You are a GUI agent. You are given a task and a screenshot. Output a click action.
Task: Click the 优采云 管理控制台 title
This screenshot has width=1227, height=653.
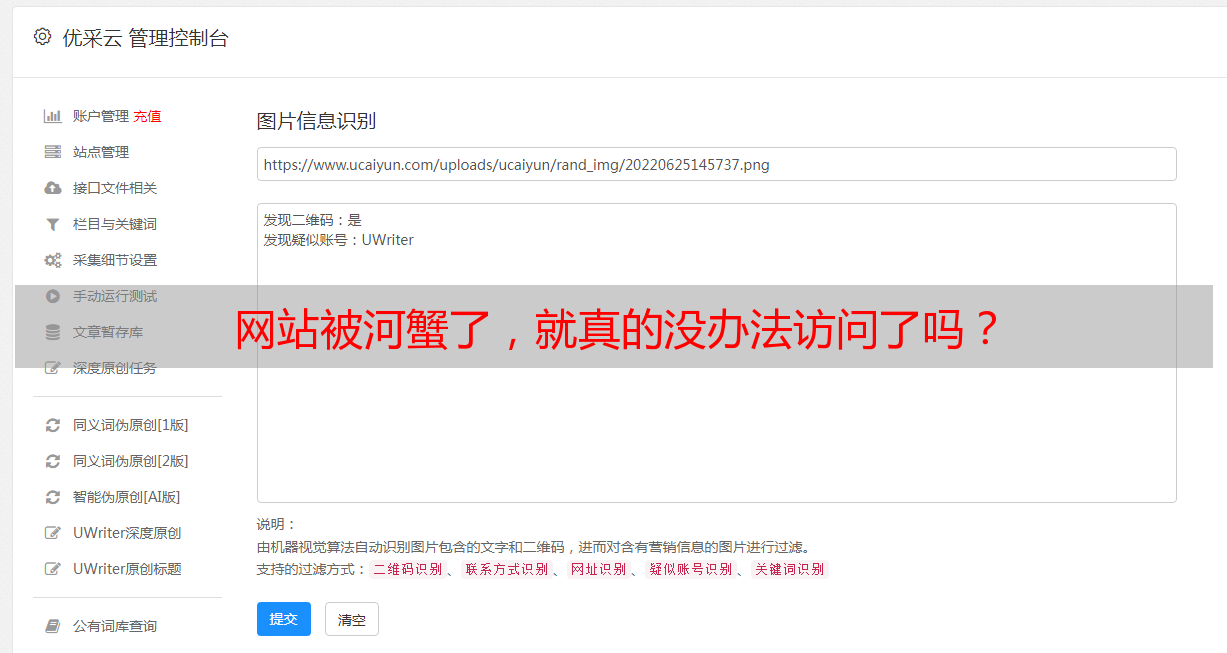click(145, 38)
